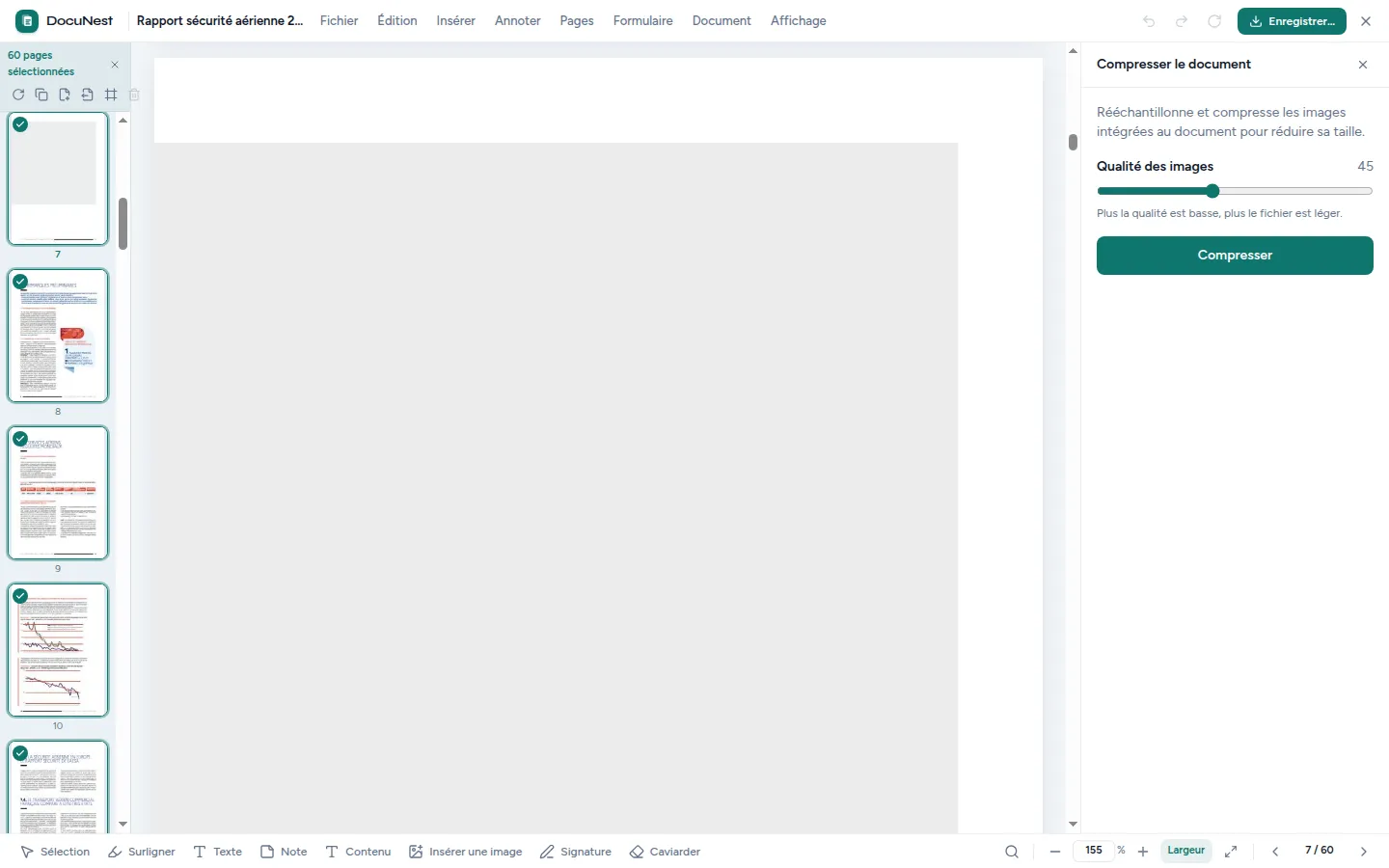Open the Annoter menu
The height and width of the screenshot is (868, 1389).
point(518,20)
